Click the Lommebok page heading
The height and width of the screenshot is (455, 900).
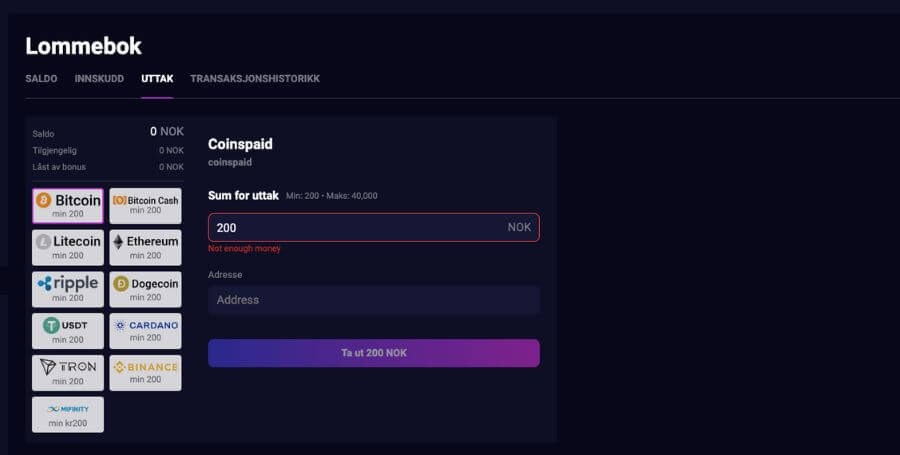(x=83, y=46)
